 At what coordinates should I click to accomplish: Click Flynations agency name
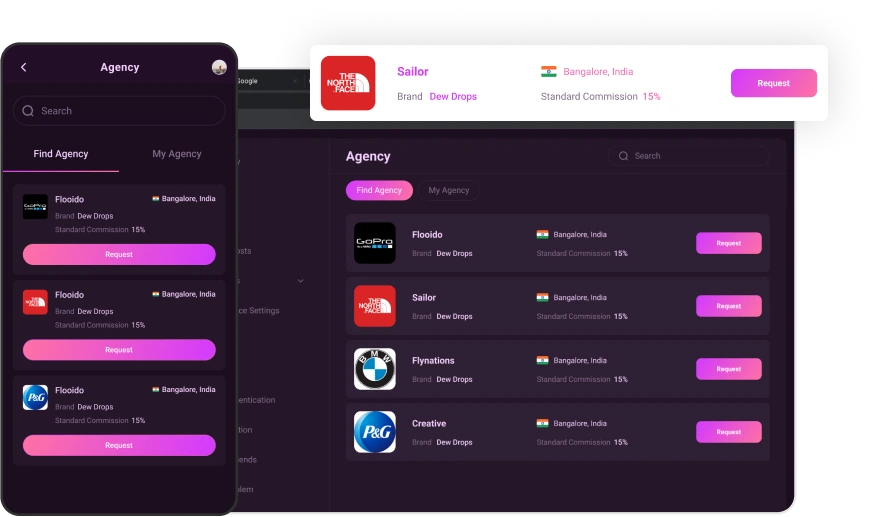pyautogui.click(x=433, y=361)
